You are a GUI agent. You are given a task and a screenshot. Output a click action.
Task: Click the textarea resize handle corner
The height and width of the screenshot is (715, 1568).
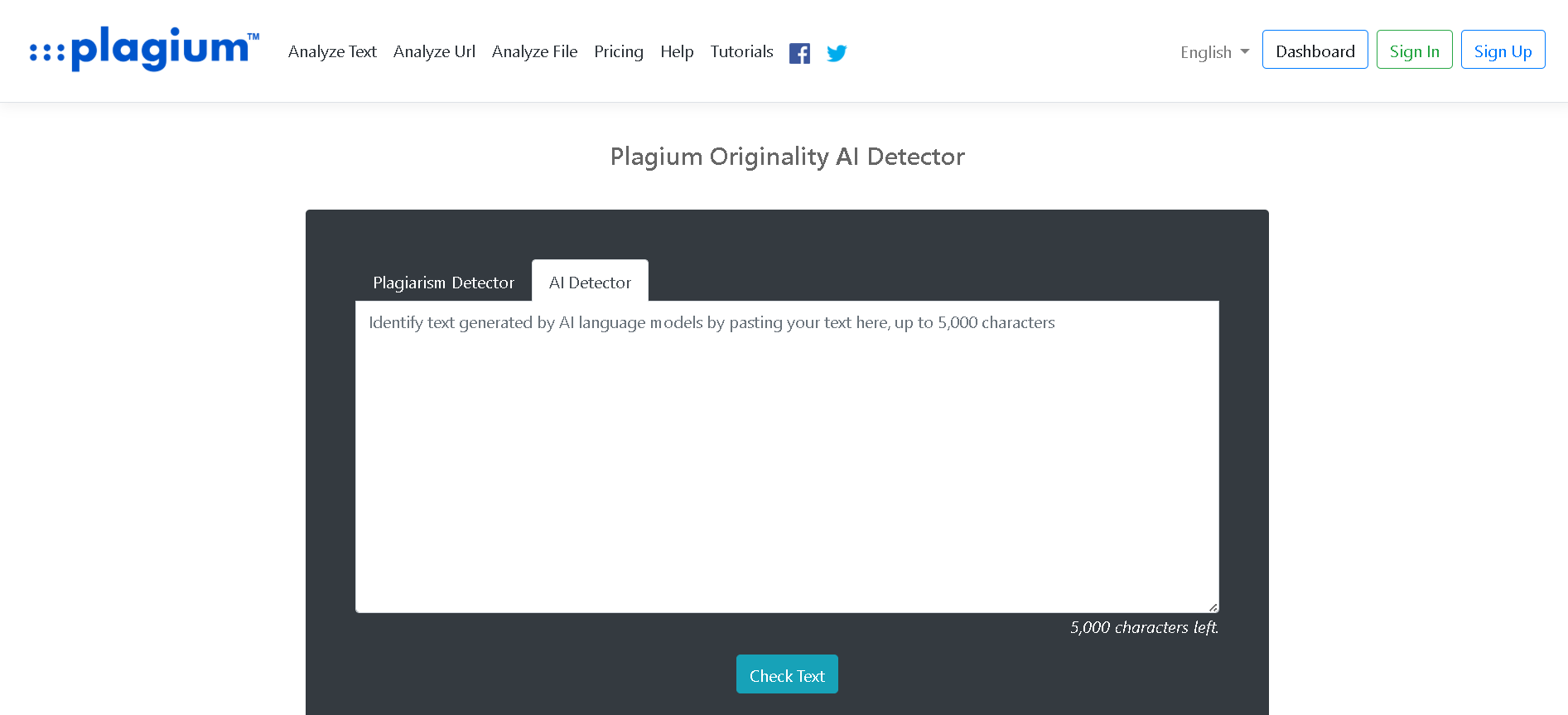pos(1213,607)
